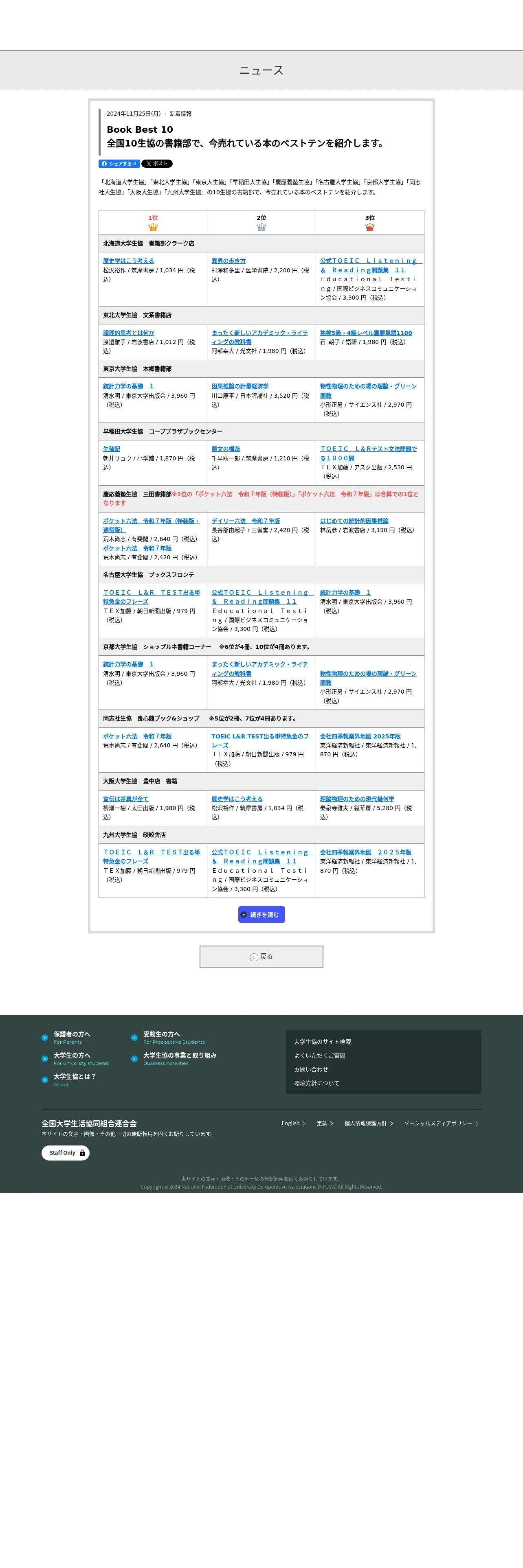The width and height of the screenshot is (523, 1568).
Task: Open 大学生の方へ footer link
Action: pos(72,1056)
